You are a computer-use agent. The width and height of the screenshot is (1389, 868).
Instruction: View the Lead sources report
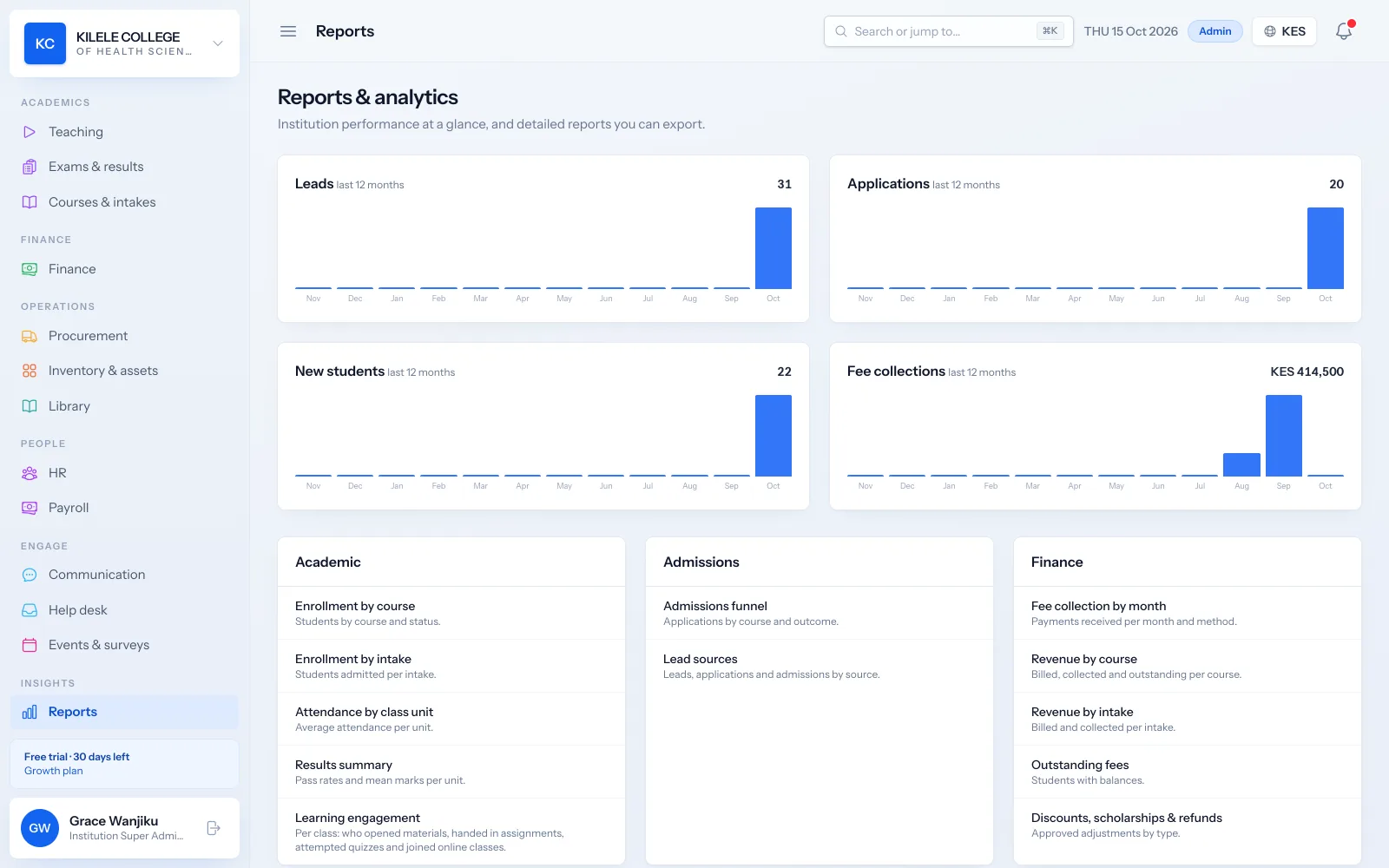click(820, 666)
